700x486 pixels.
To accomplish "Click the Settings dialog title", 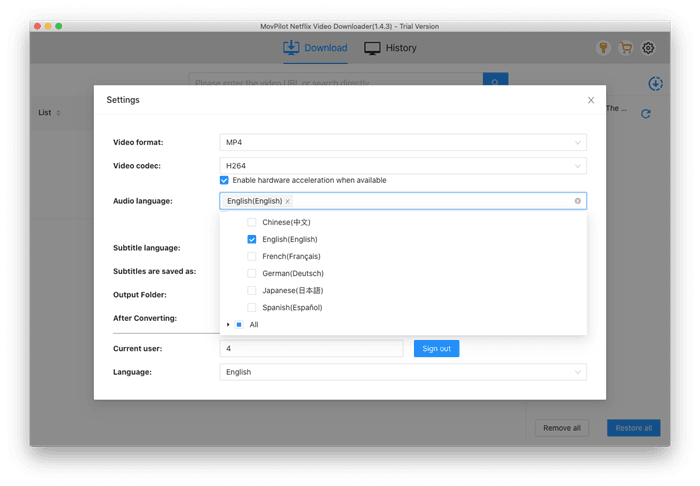I will click(123, 100).
